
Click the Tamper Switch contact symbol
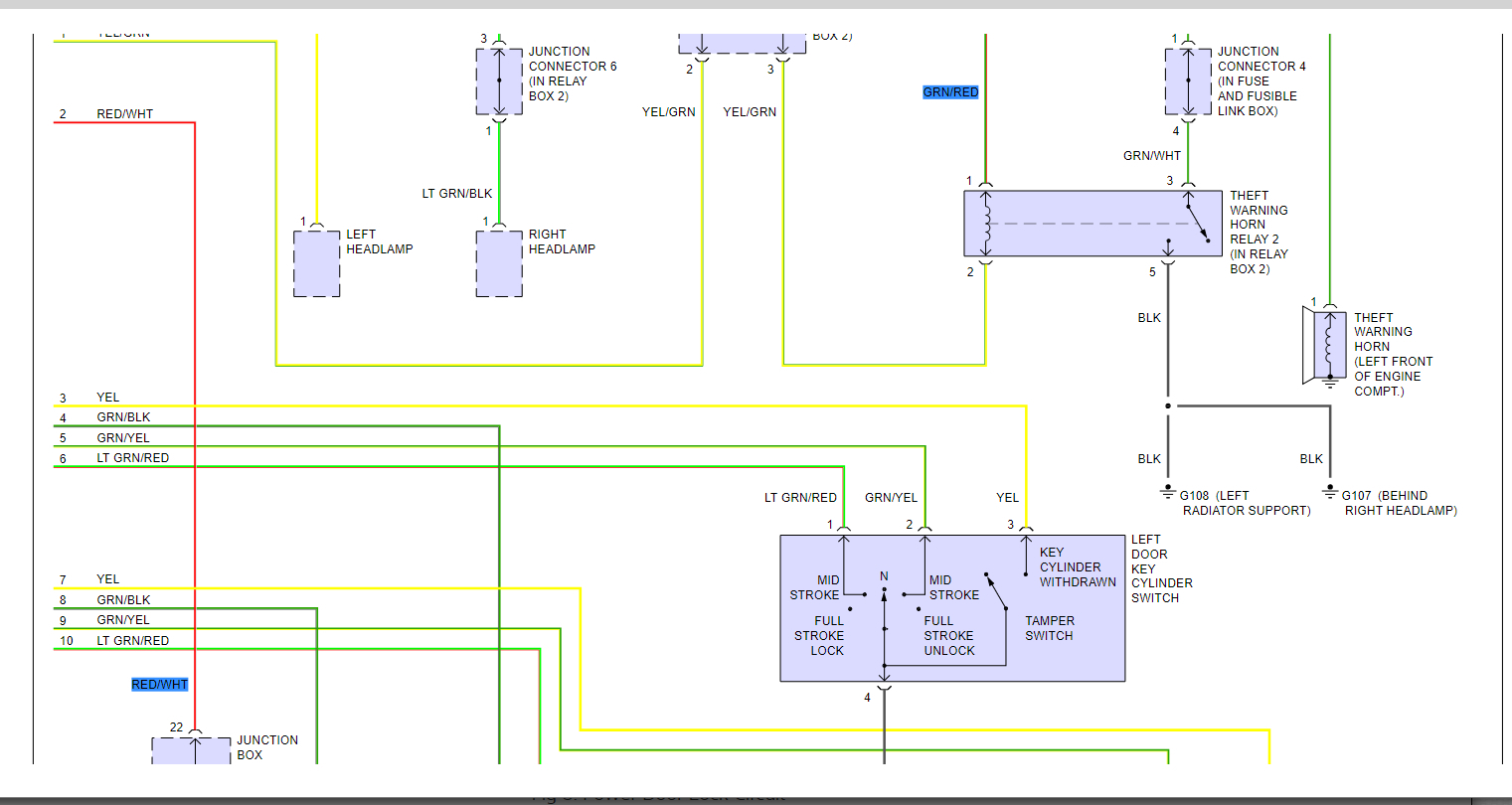(997, 591)
